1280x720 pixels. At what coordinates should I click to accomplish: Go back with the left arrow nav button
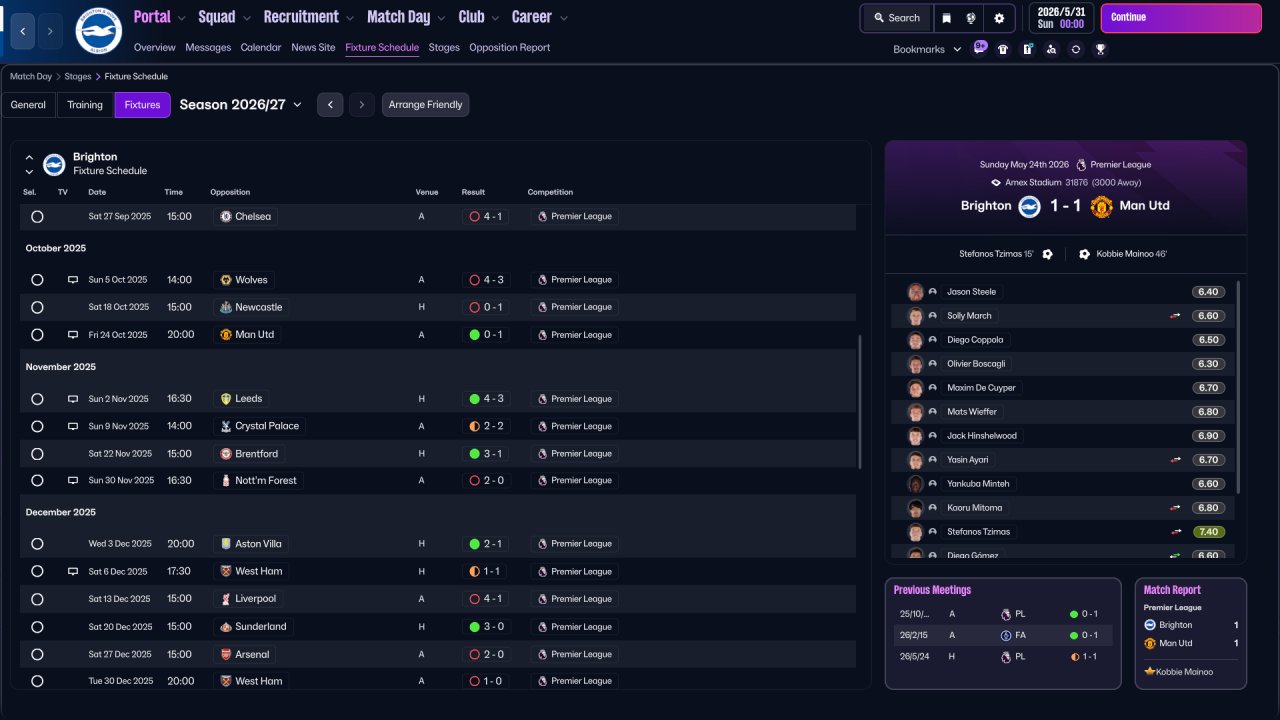(x=23, y=31)
